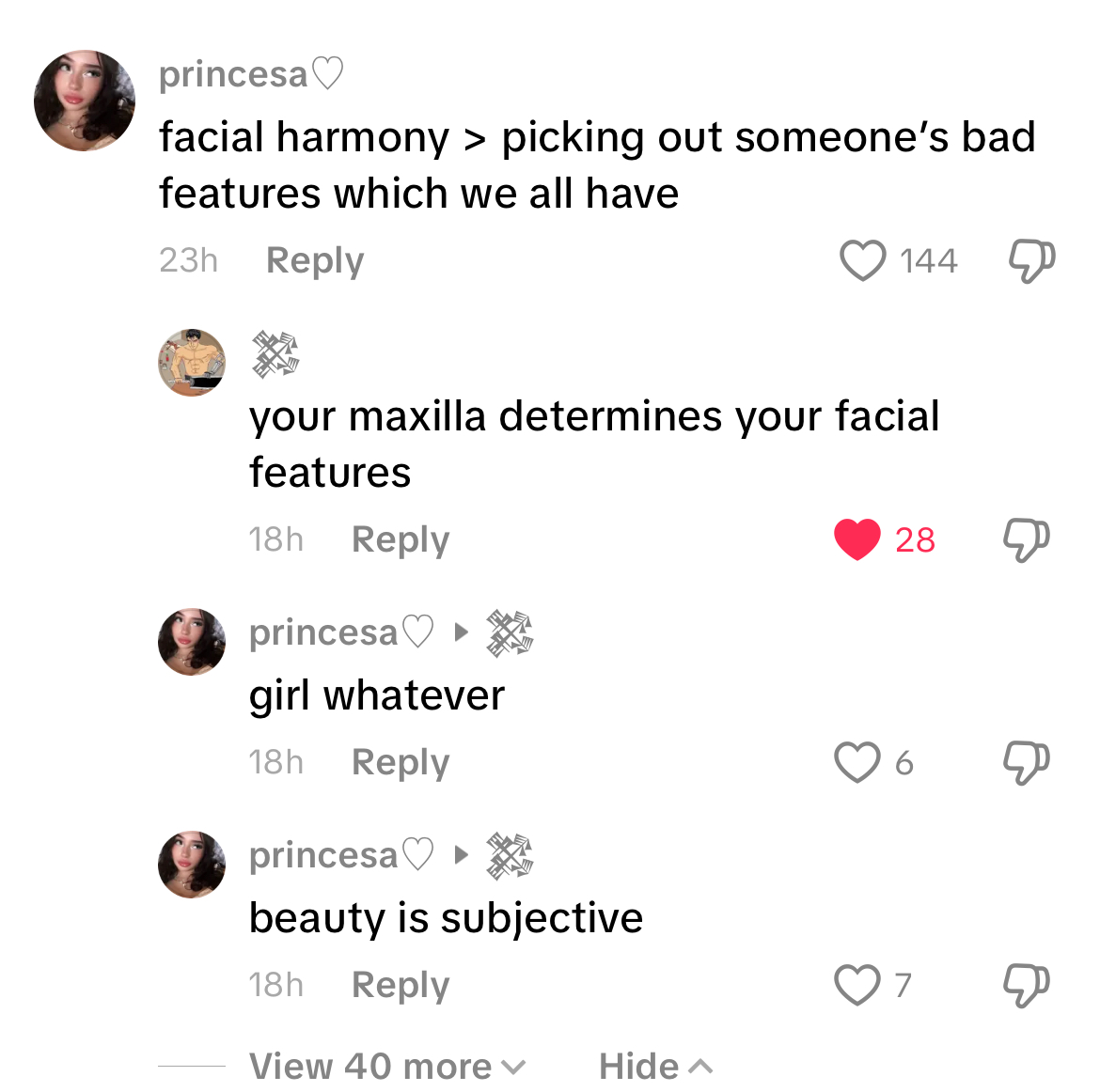Like the "beauty is subjective" reply
The image size is (1100, 1092).
click(x=856, y=985)
